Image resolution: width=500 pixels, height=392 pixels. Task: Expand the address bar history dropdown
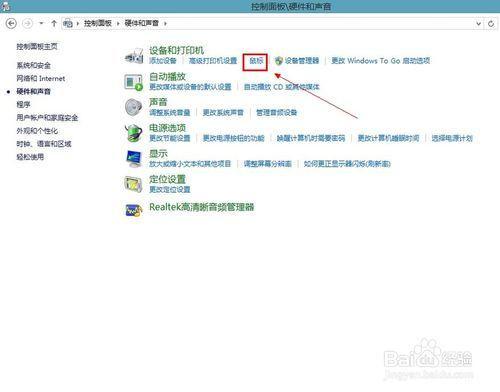[478, 24]
